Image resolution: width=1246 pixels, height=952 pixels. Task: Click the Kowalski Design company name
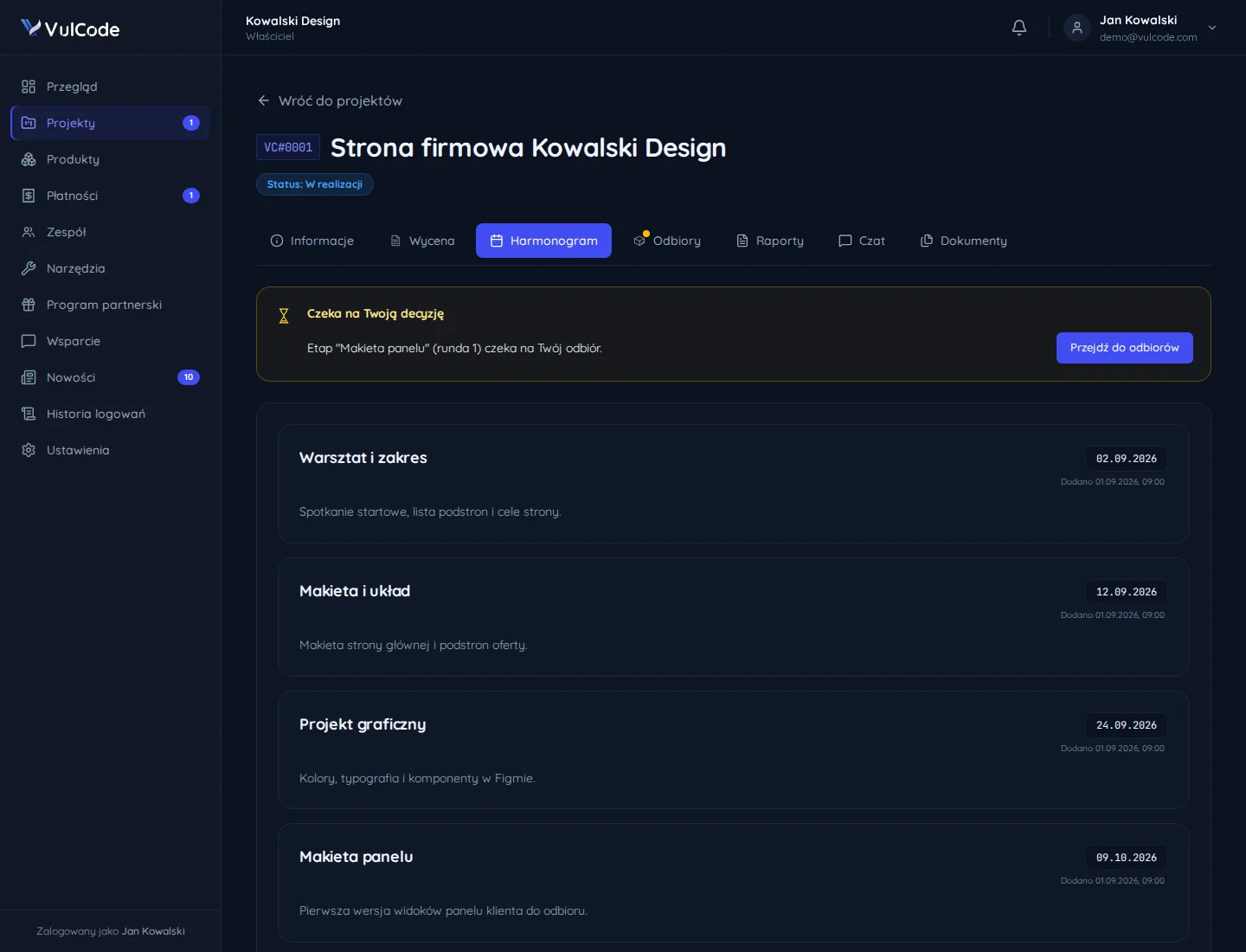293,21
